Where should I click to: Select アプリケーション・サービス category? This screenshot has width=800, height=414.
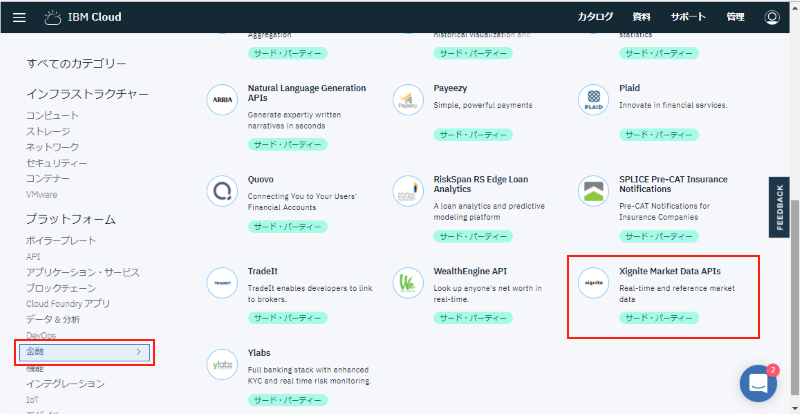[x=83, y=272]
